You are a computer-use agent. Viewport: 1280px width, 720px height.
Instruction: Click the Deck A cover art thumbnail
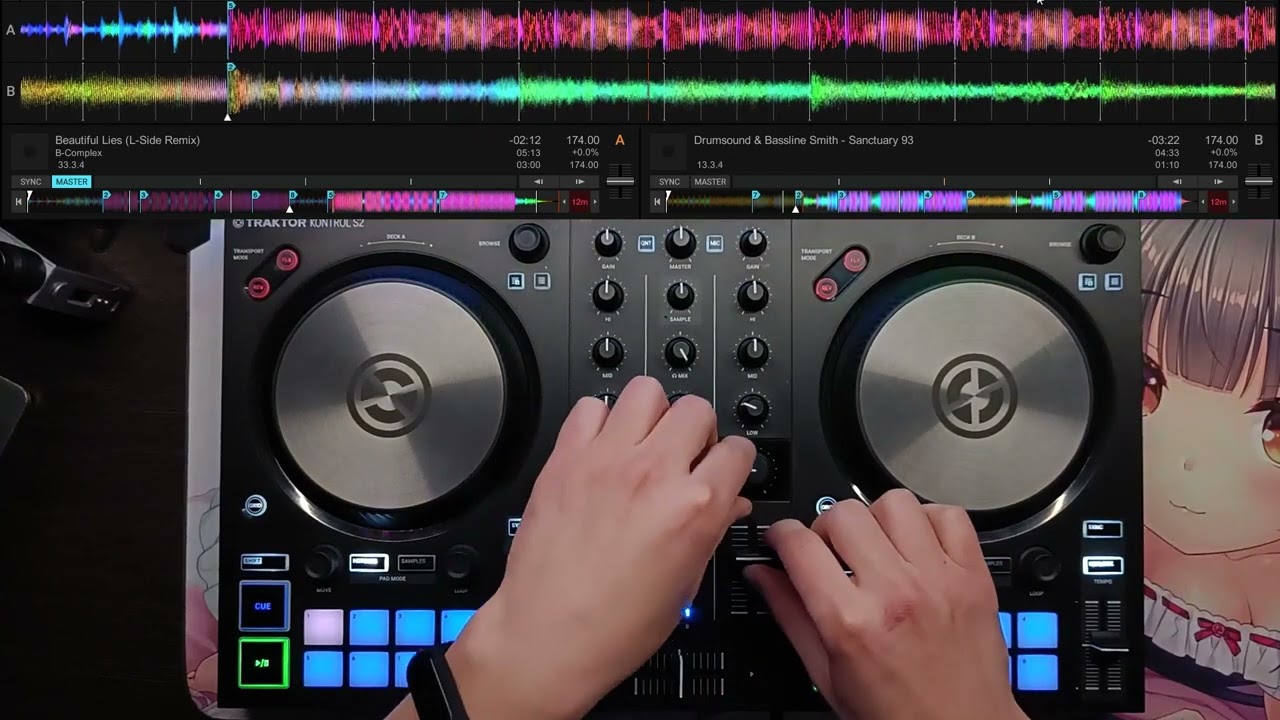(x=29, y=151)
